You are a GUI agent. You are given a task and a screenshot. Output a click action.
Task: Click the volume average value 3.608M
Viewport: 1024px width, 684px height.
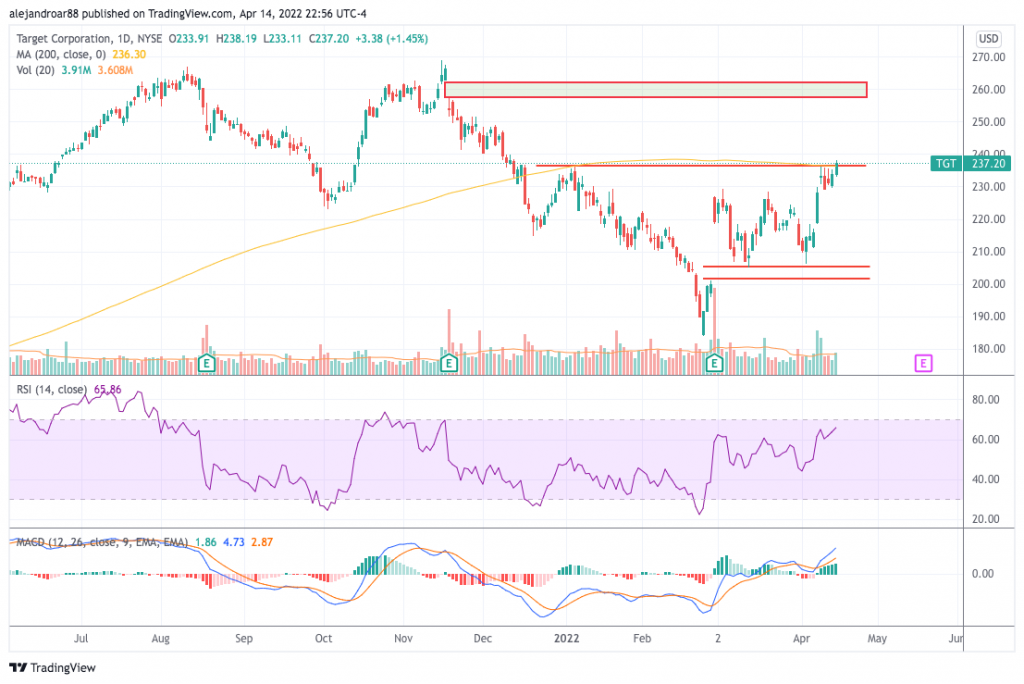coord(116,70)
